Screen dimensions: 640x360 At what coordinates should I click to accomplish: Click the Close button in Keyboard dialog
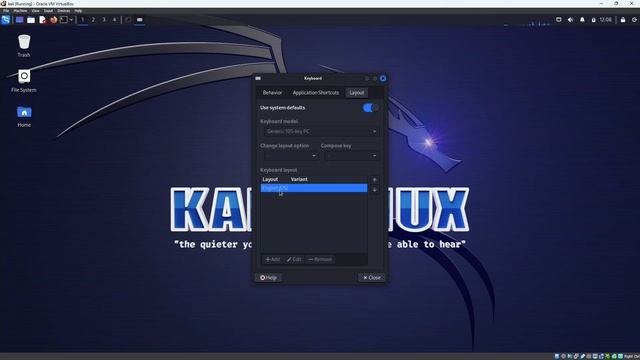click(371, 278)
